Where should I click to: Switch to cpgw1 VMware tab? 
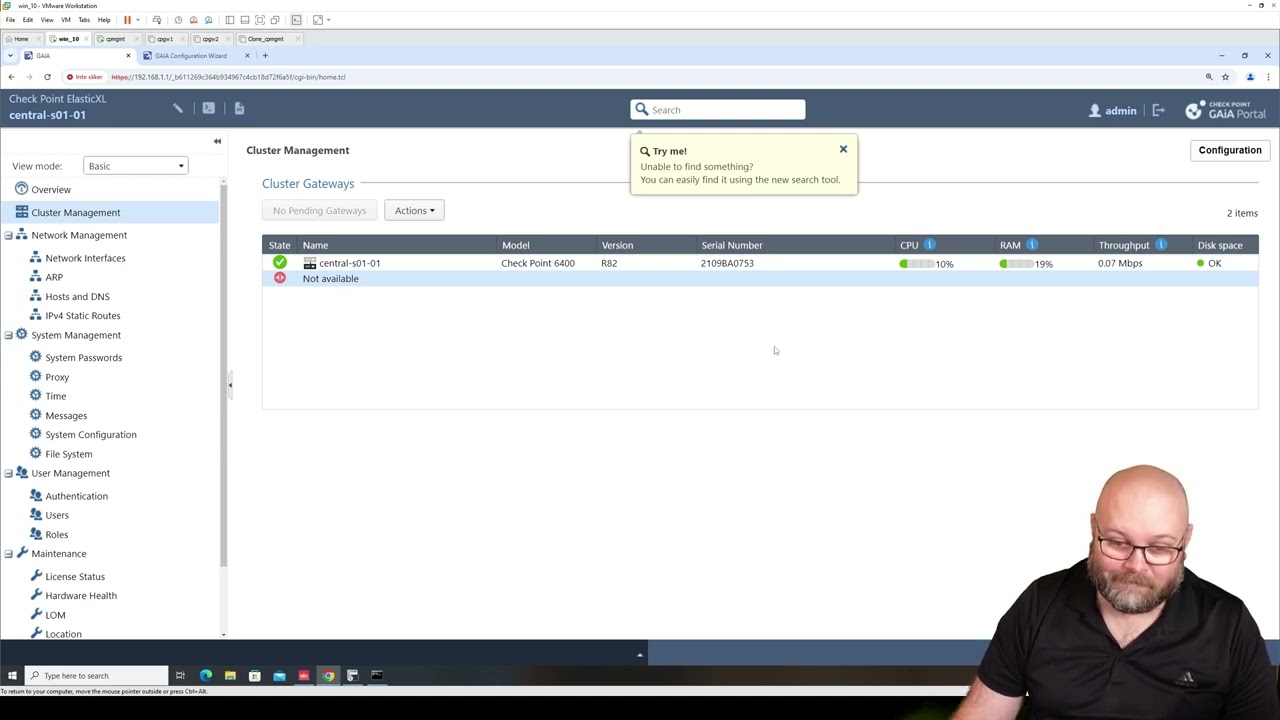tap(164, 39)
